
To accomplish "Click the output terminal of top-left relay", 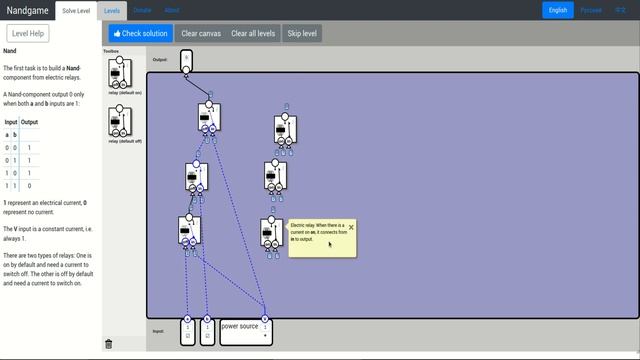I will [x=209, y=104].
